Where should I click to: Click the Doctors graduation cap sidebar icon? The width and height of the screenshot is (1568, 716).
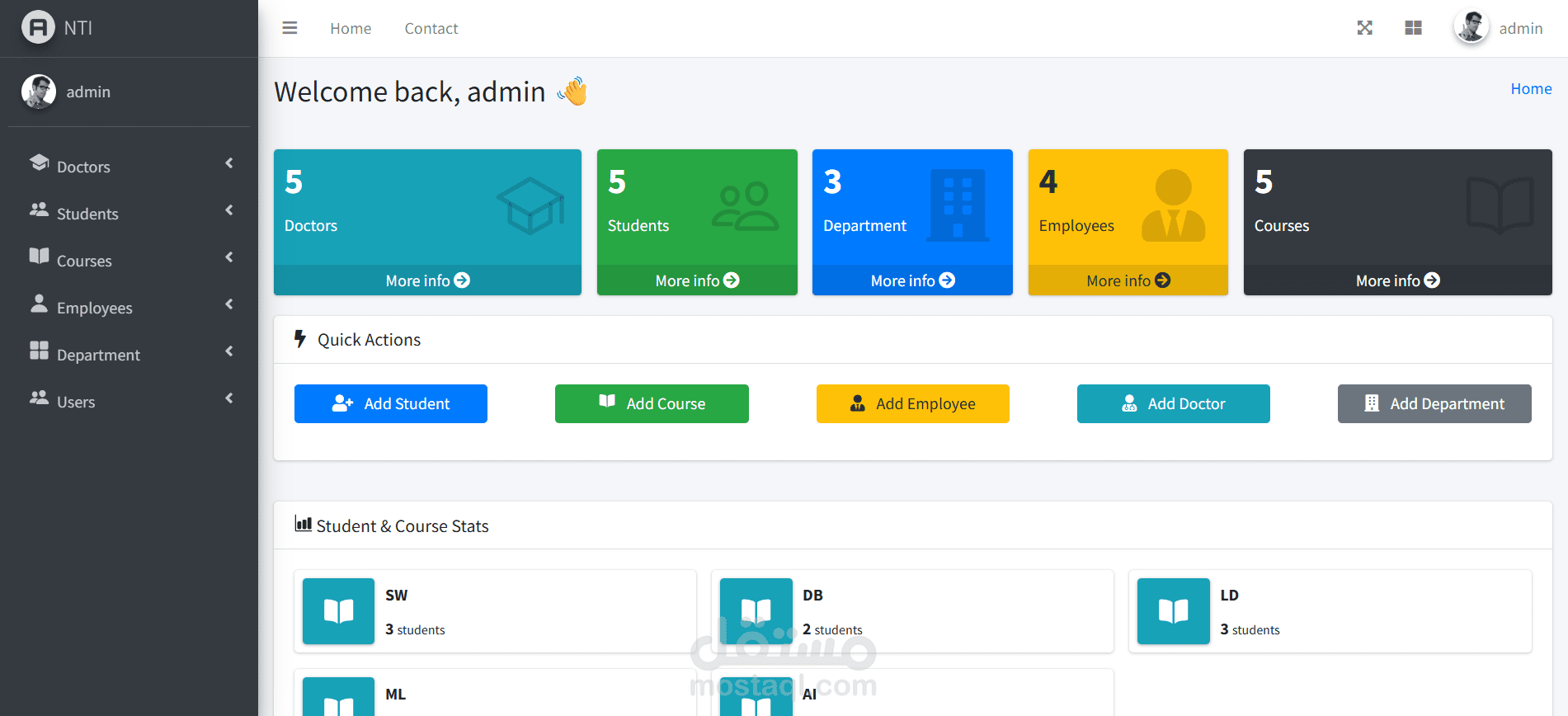[x=40, y=162]
